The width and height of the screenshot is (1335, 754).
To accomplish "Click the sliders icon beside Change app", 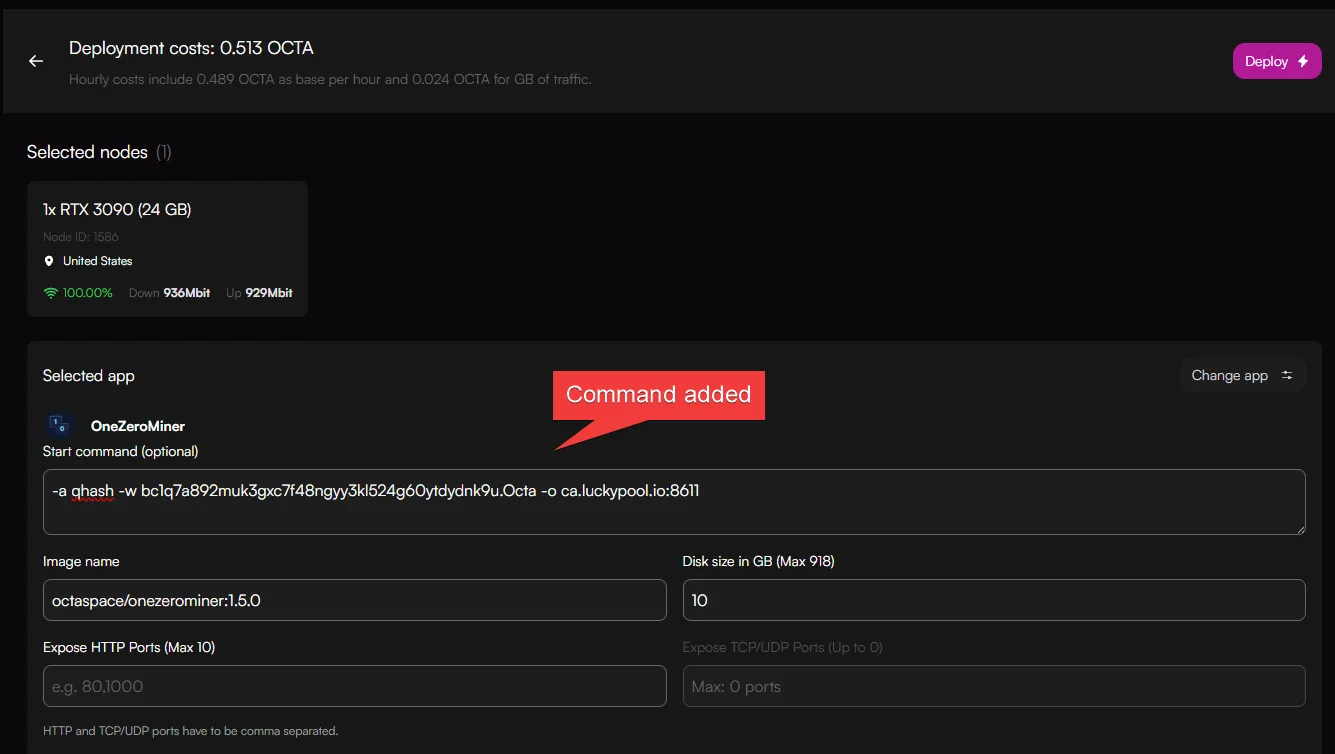I will point(1287,375).
